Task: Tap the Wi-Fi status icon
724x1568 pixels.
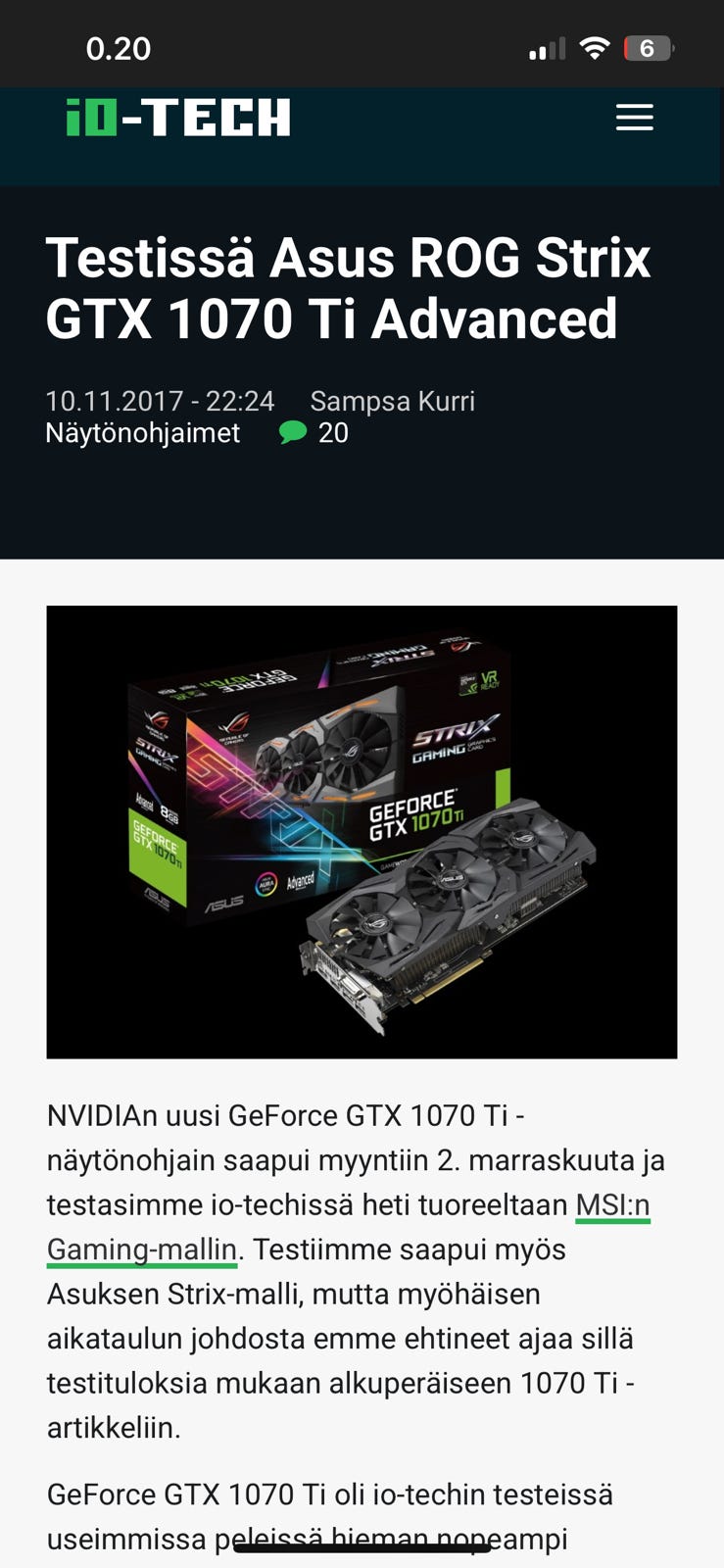Action: point(595,48)
